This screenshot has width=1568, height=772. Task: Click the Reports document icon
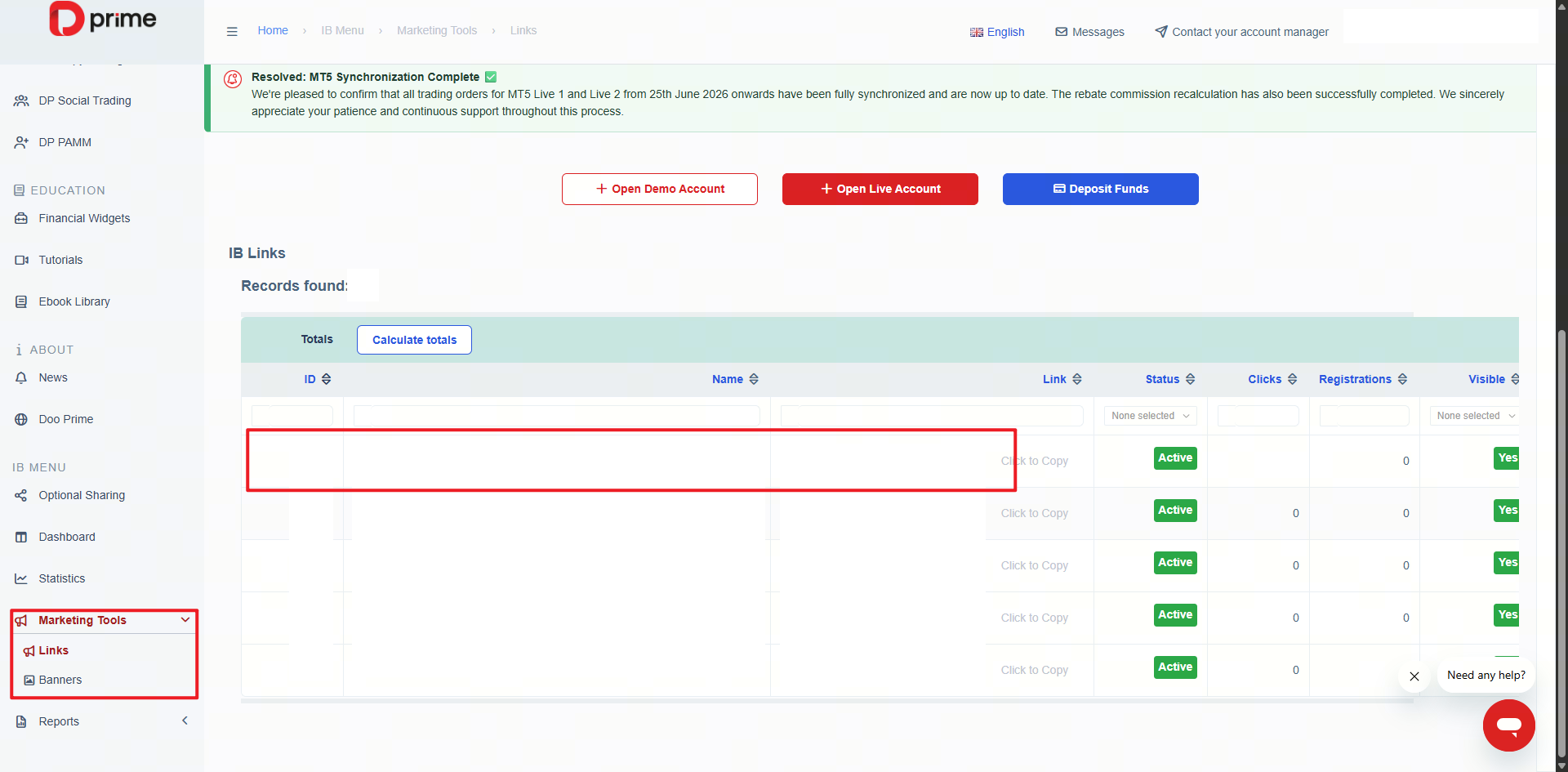pyautogui.click(x=21, y=721)
